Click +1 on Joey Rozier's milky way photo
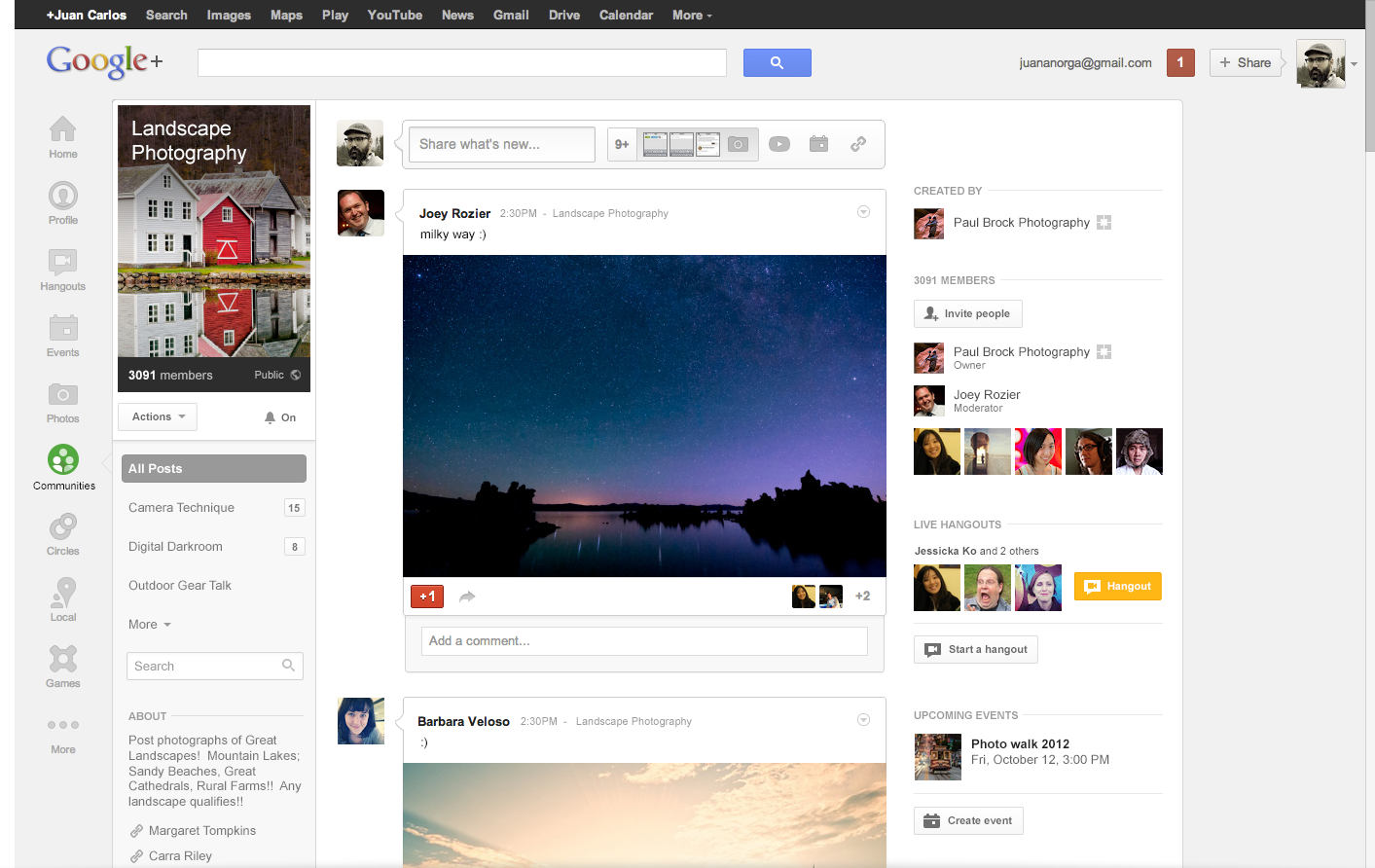Image resolution: width=1375 pixels, height=868 pixels. pos(426,596)
